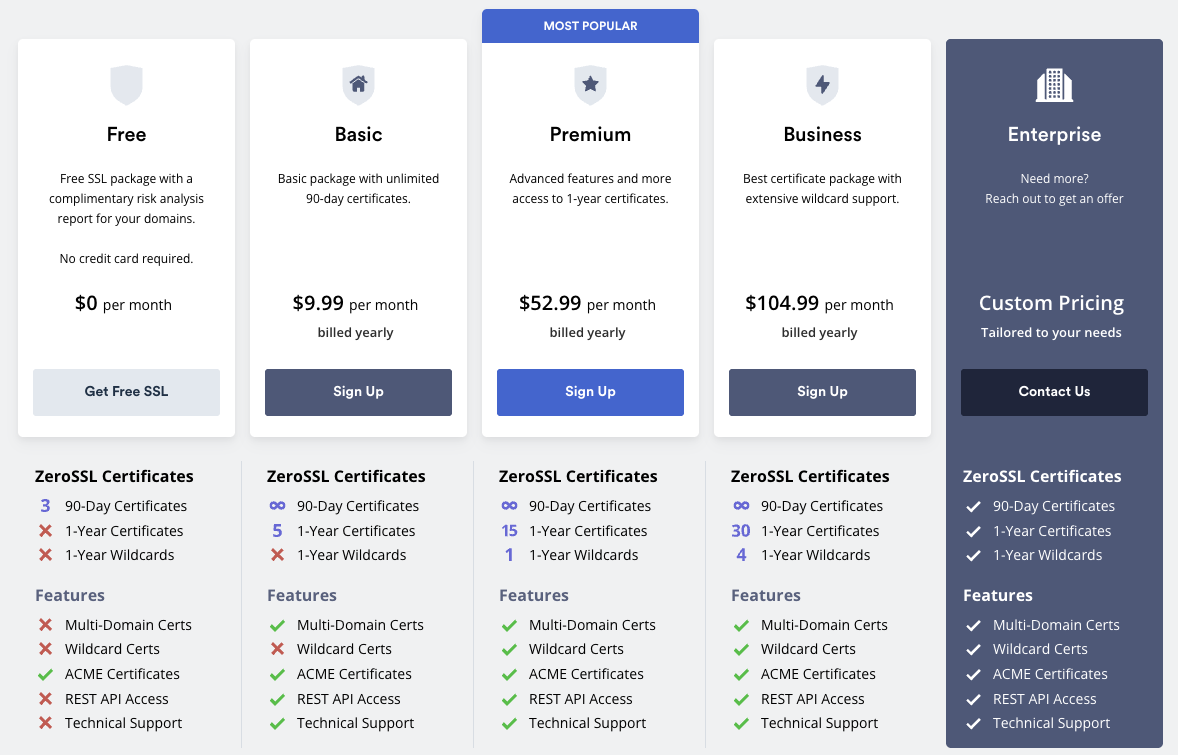Sign up for the Business plan
This screenshot has width=1178, height=755.
pos(822,392)
